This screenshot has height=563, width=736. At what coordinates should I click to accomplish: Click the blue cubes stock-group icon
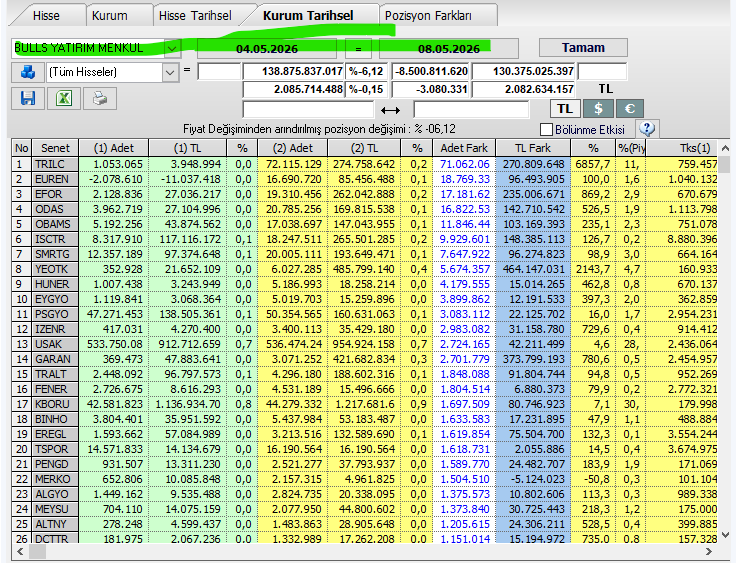[28, 72]
